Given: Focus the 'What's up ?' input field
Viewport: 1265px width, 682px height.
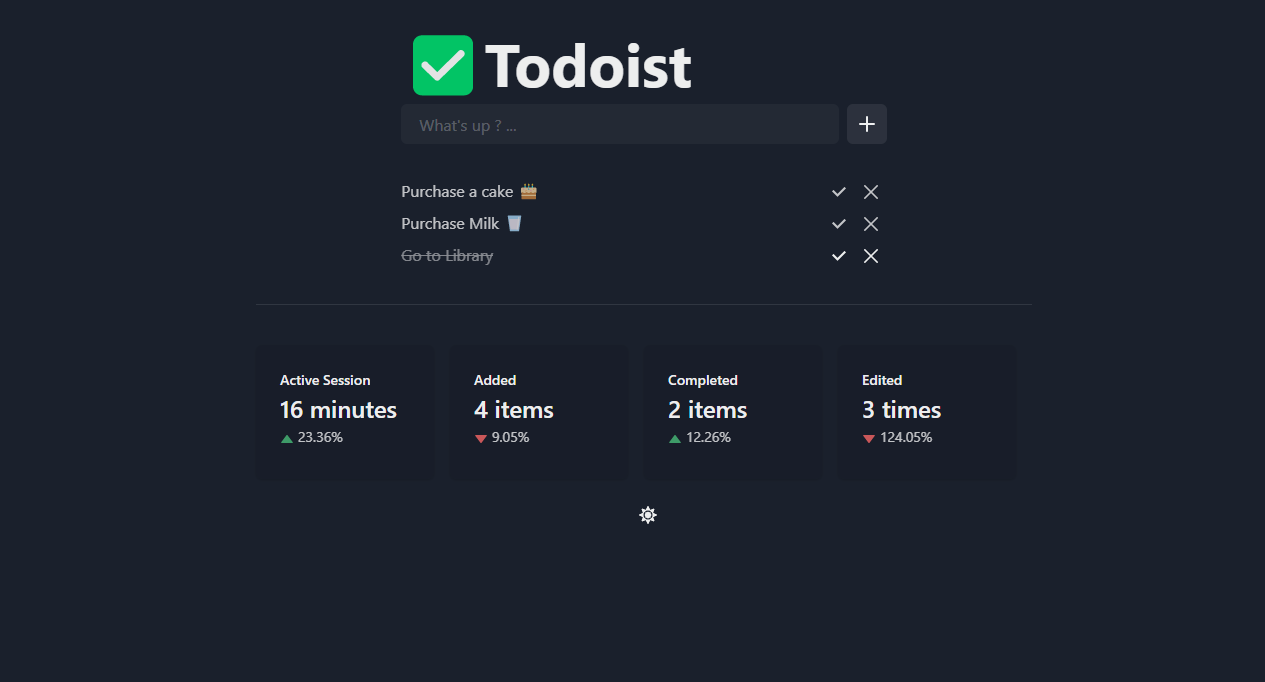Looking at the screenshot, I should (620, 124).
